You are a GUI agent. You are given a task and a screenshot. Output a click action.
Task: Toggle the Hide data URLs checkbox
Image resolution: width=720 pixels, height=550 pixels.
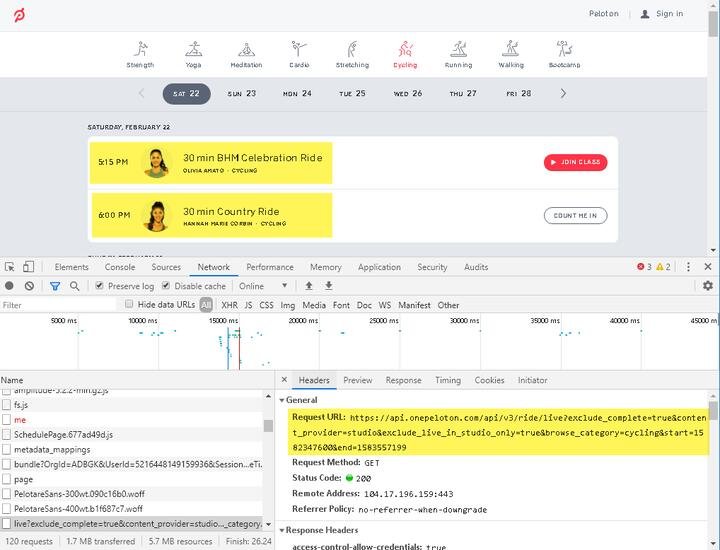[x=129, y=304]
